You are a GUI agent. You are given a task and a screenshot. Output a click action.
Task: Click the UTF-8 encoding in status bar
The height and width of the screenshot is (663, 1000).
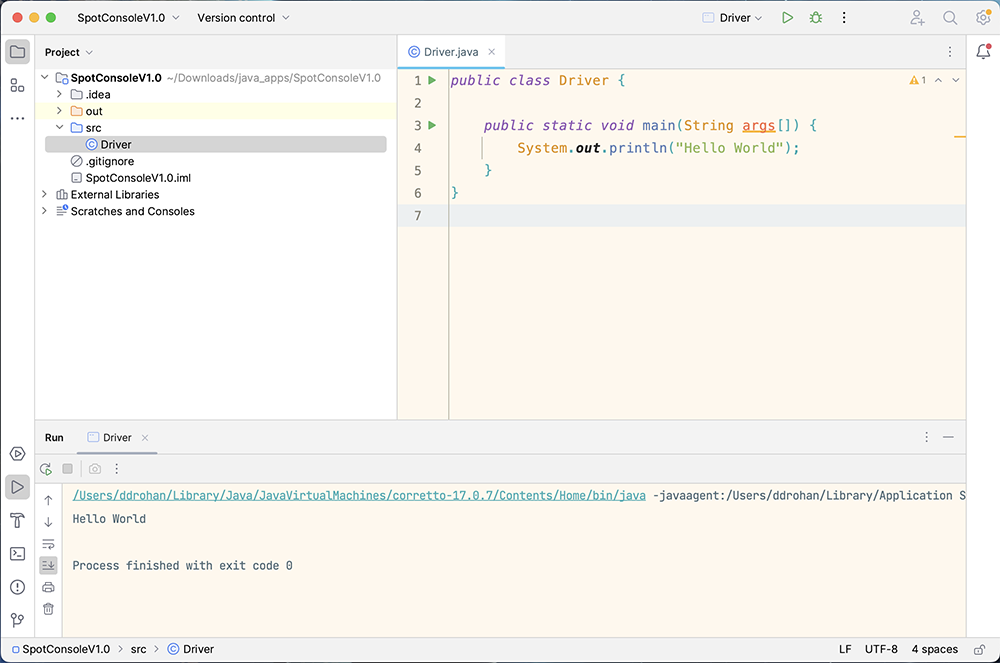pyautogui.click(x=881, y=649)
